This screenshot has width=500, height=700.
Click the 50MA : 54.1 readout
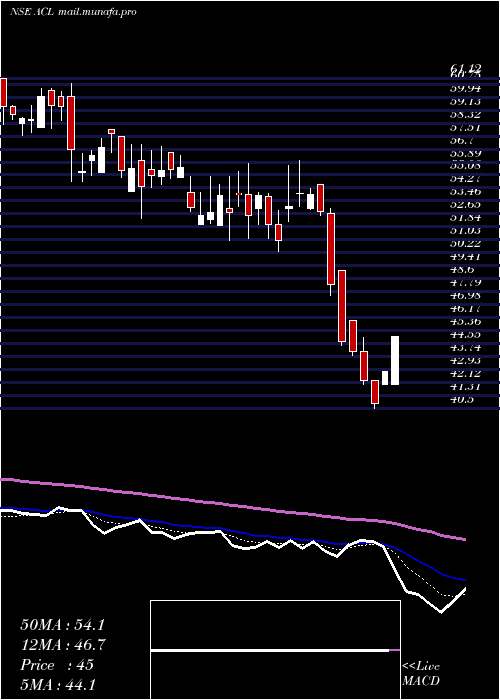point(62,625)
